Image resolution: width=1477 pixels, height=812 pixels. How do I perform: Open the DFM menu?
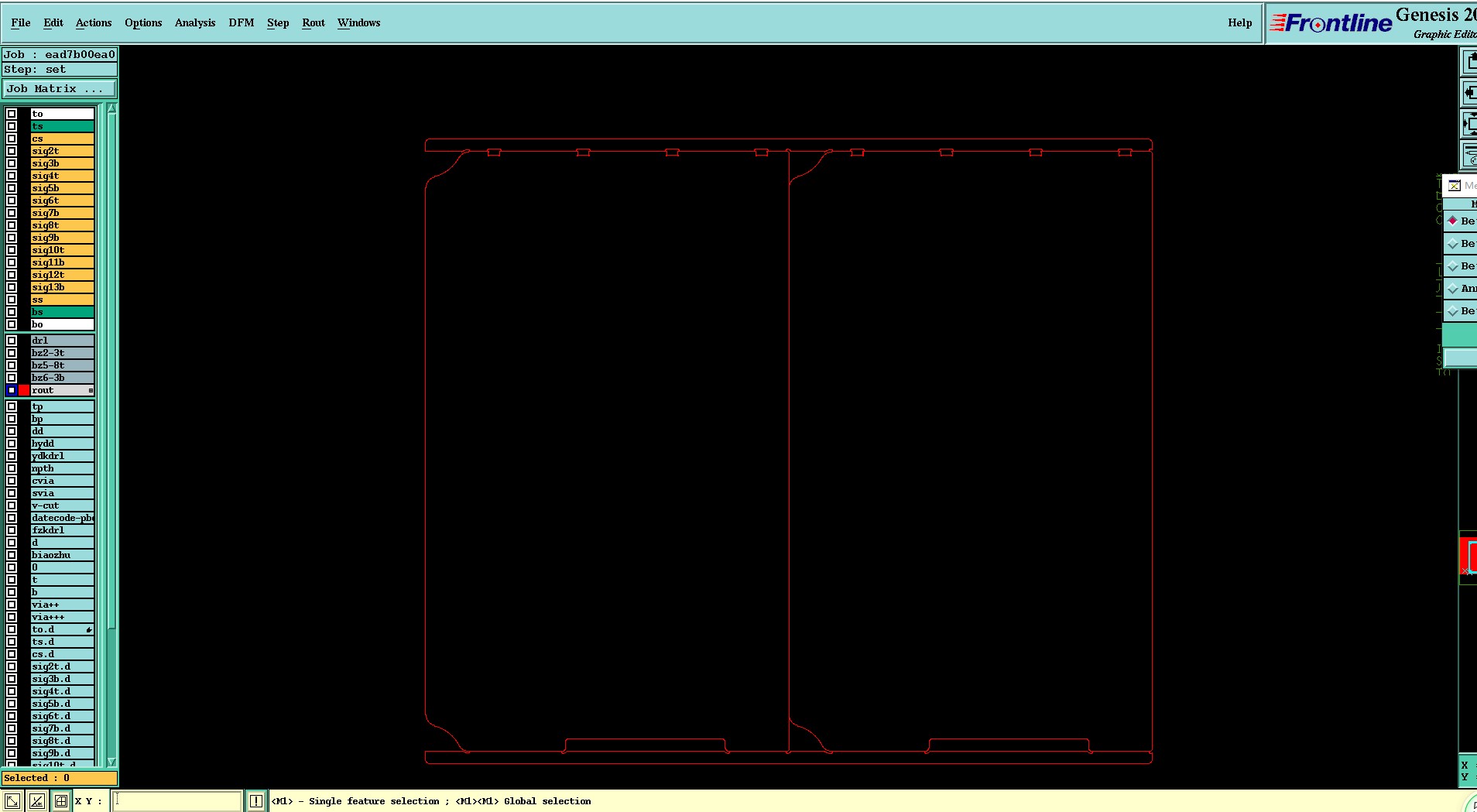click(242, 22)
